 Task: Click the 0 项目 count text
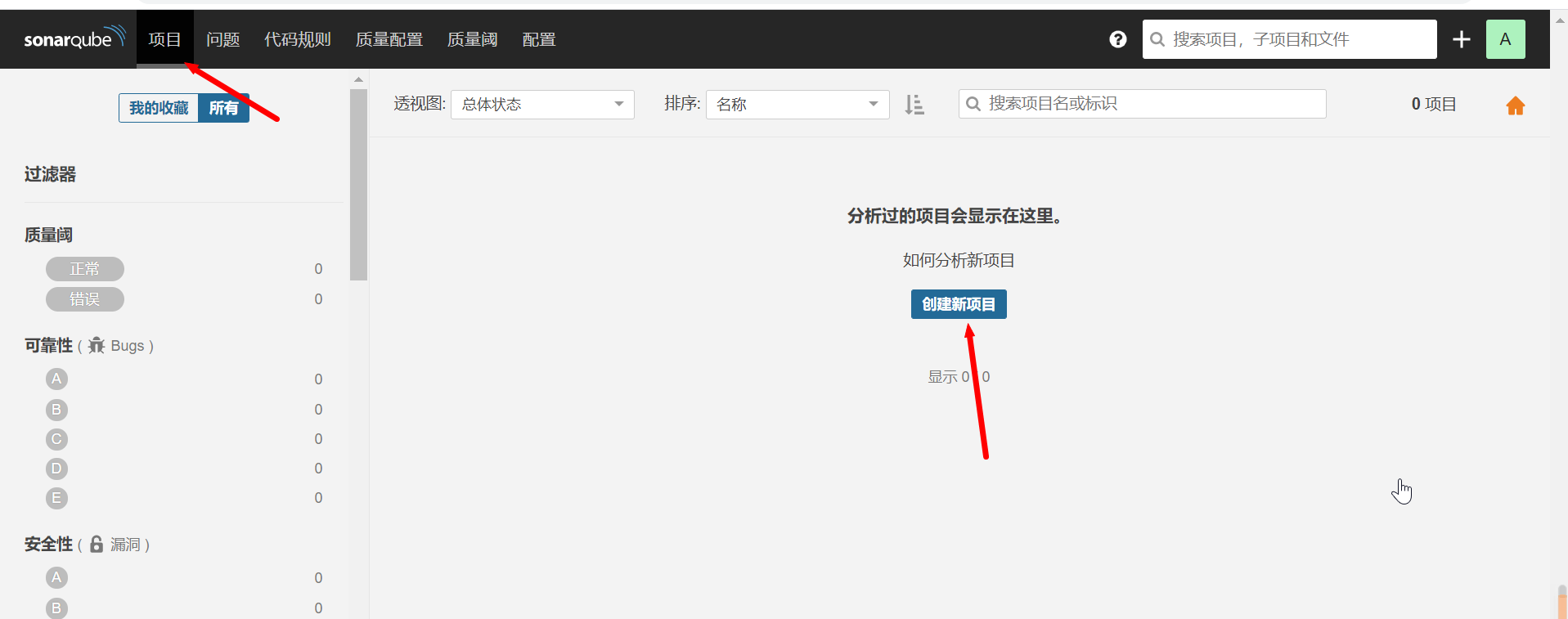1434,104
